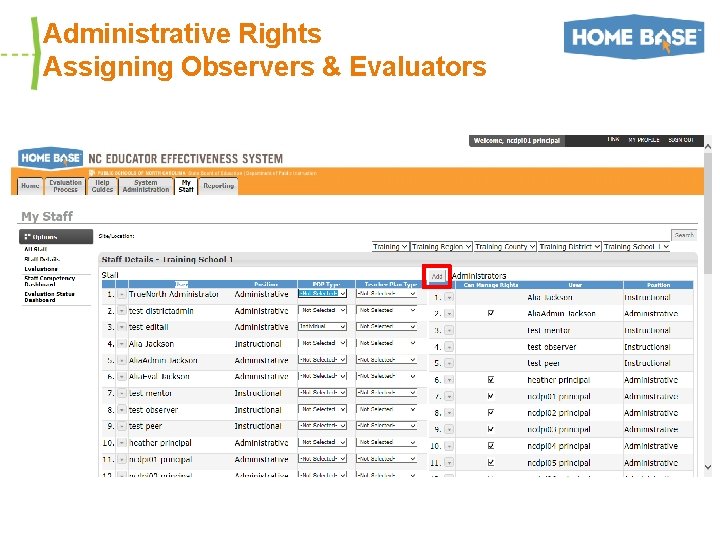The width and height of the screenshot is (720, 540).
Task: Open row menu for test peer in Staff list
Action: (x=122, y=426)
